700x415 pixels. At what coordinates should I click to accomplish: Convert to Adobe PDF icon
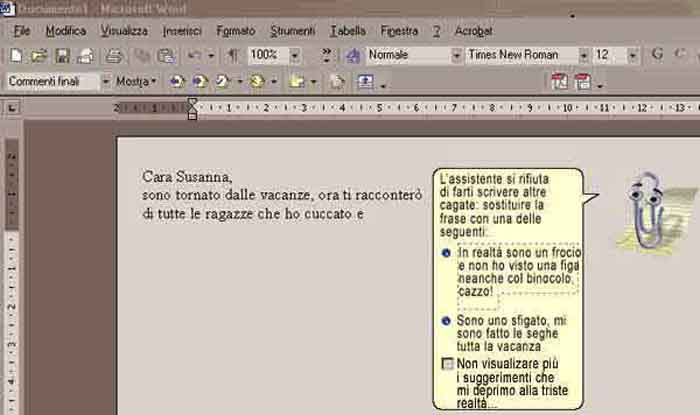560,82
